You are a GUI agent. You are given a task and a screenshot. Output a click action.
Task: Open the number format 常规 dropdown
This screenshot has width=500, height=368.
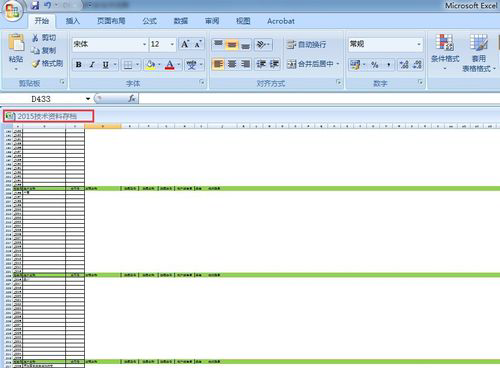pos(419,44)
